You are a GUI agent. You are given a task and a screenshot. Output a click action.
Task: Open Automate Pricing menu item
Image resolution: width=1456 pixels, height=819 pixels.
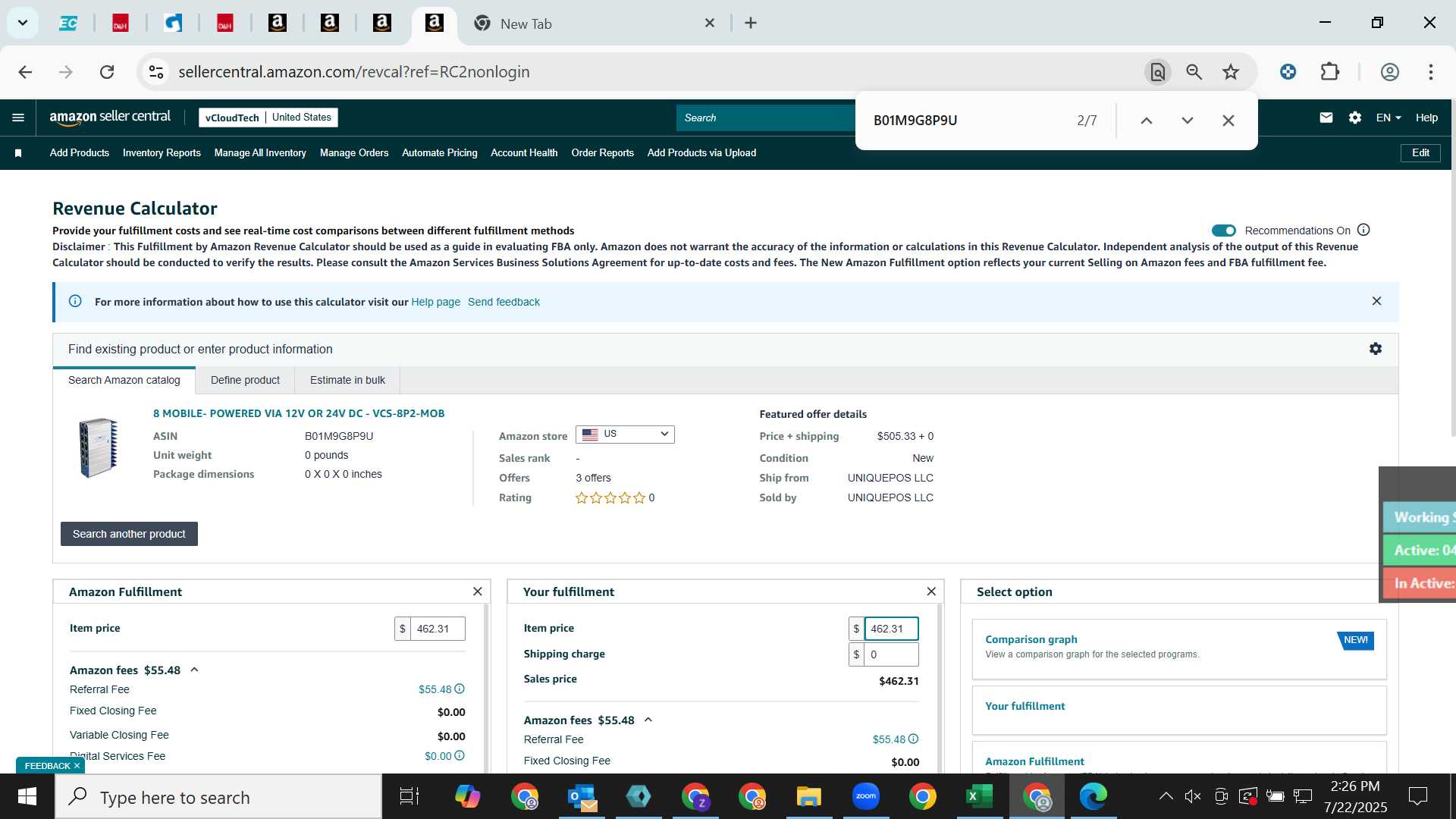440,153
